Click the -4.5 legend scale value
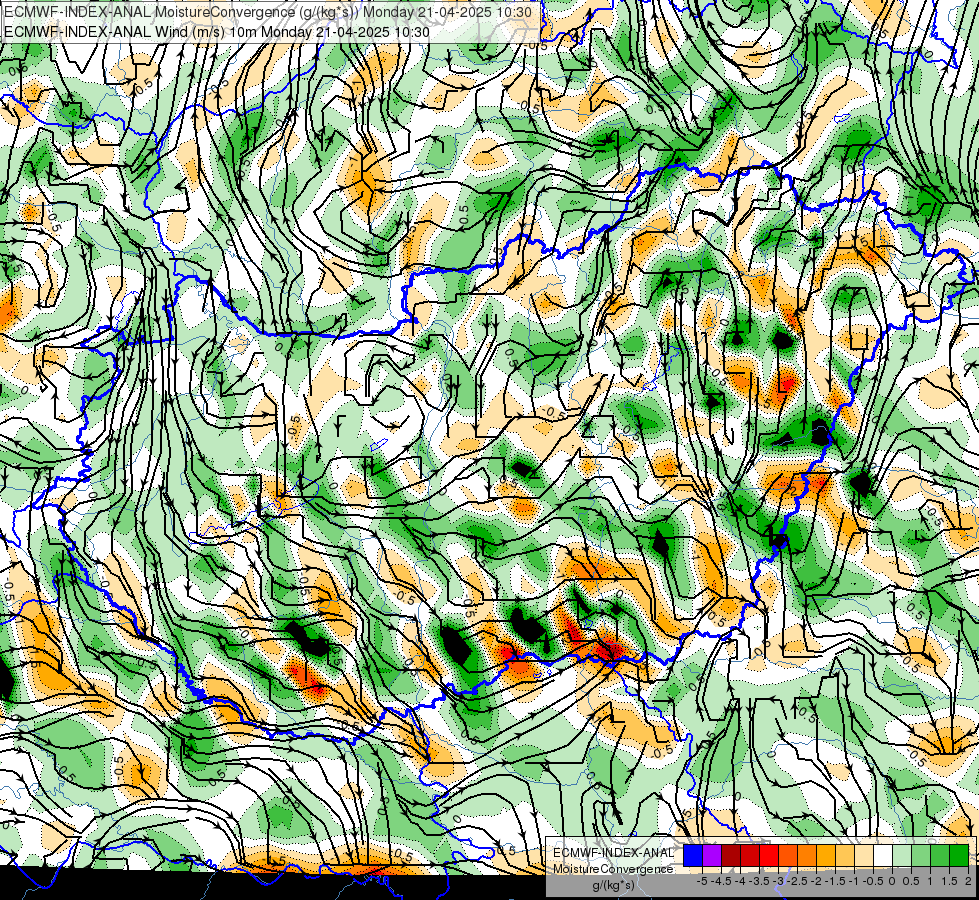 (x=721, y=881)
